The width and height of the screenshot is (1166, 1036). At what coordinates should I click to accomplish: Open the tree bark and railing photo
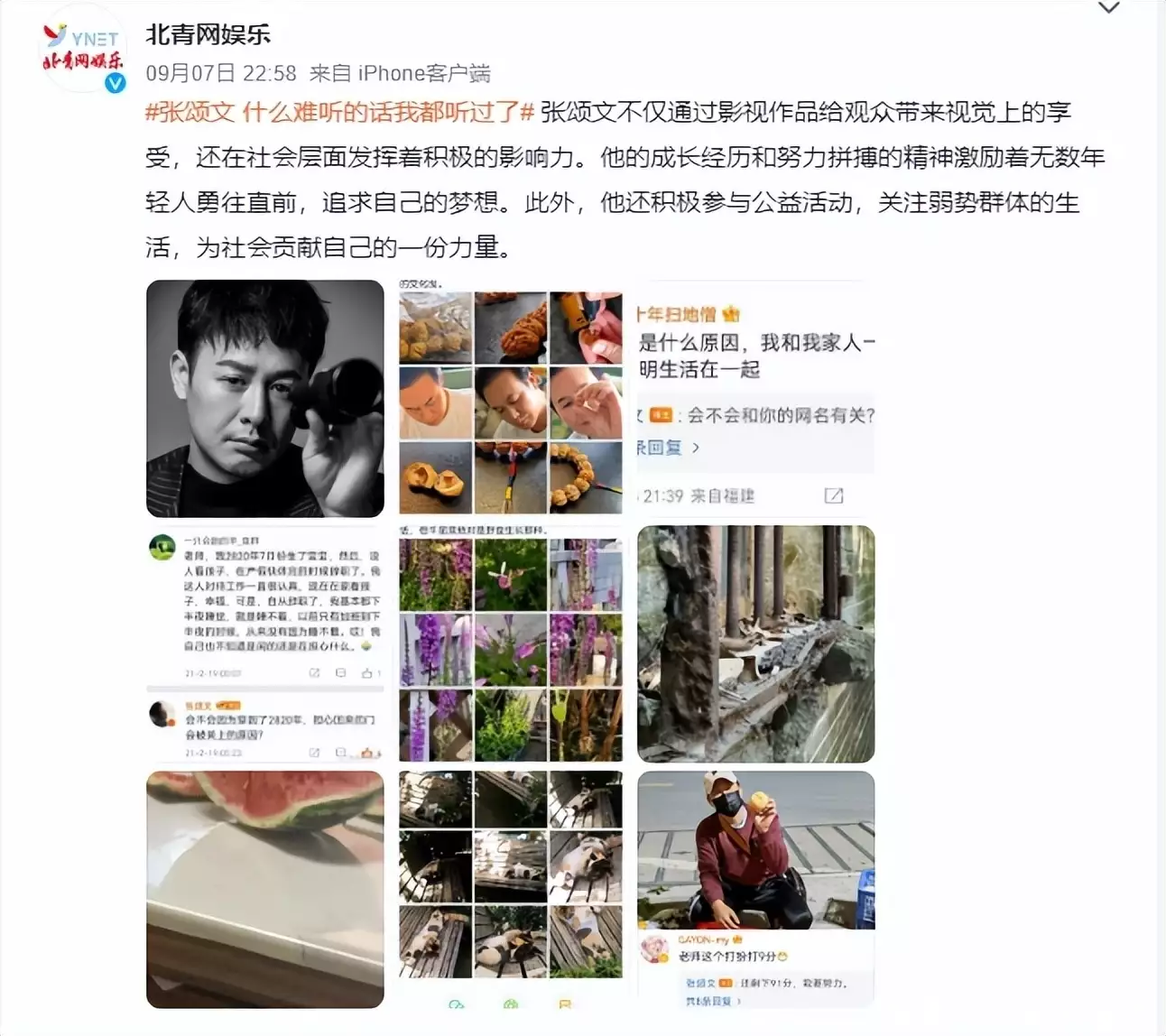pos(756,643)
